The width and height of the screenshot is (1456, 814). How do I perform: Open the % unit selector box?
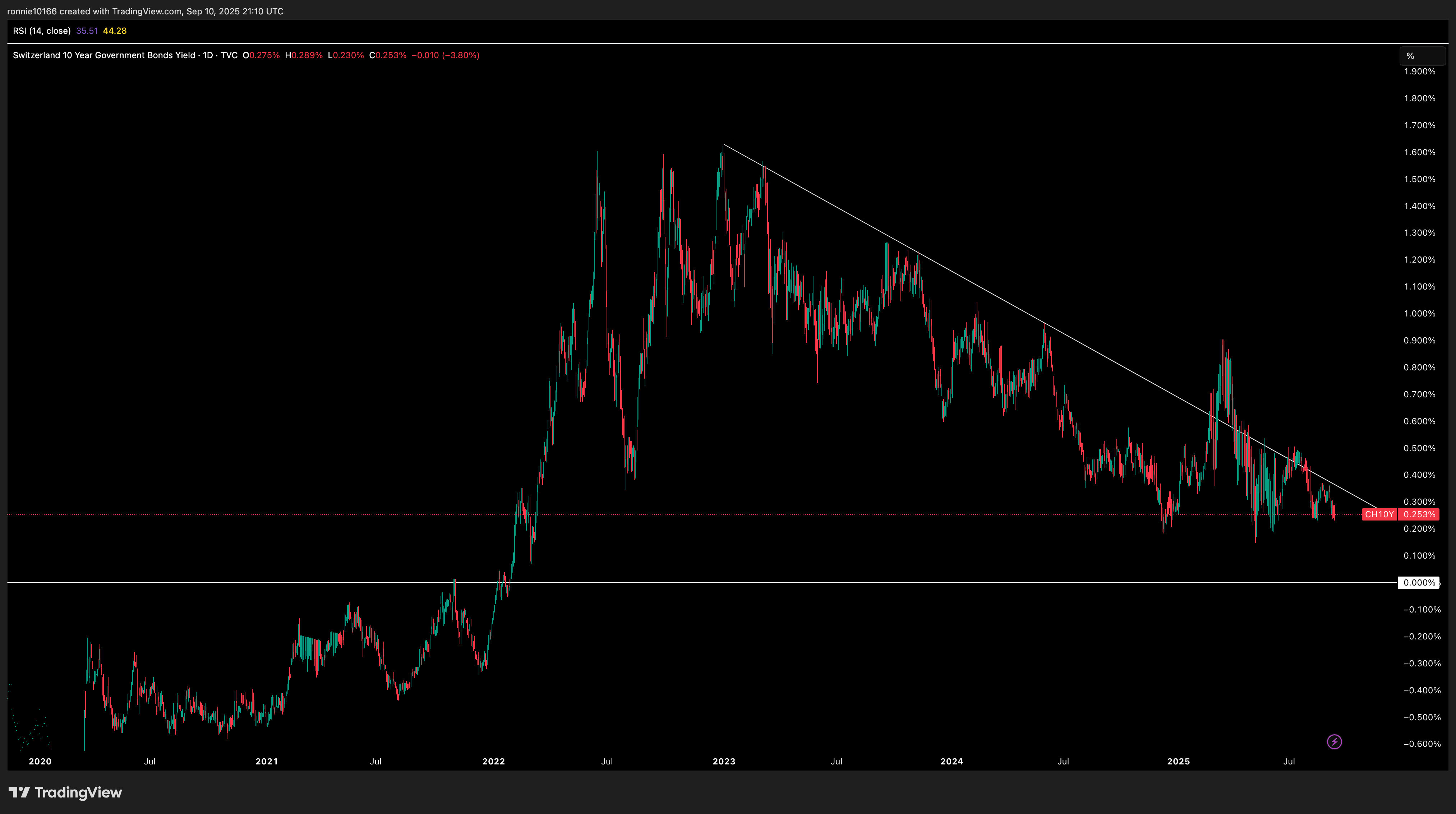click(1422, 56)
